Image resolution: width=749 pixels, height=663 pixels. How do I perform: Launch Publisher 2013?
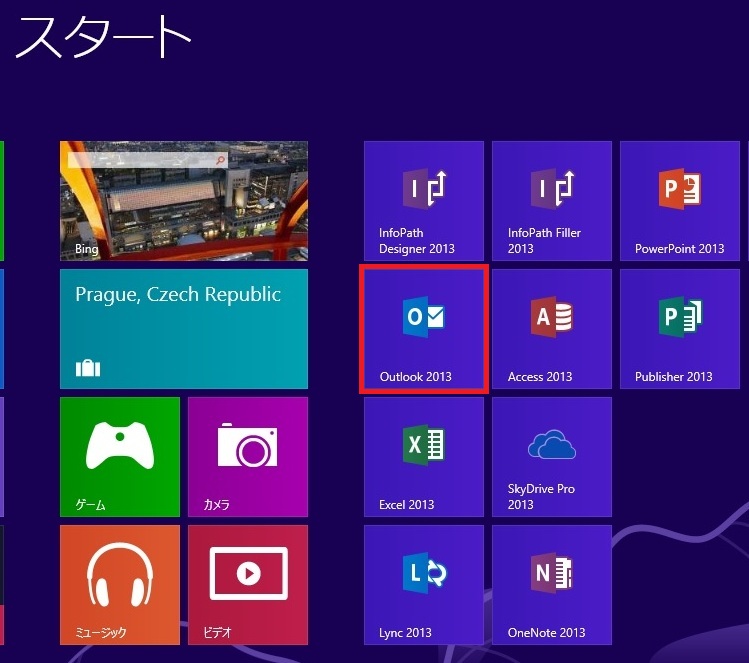click(680, 329)
